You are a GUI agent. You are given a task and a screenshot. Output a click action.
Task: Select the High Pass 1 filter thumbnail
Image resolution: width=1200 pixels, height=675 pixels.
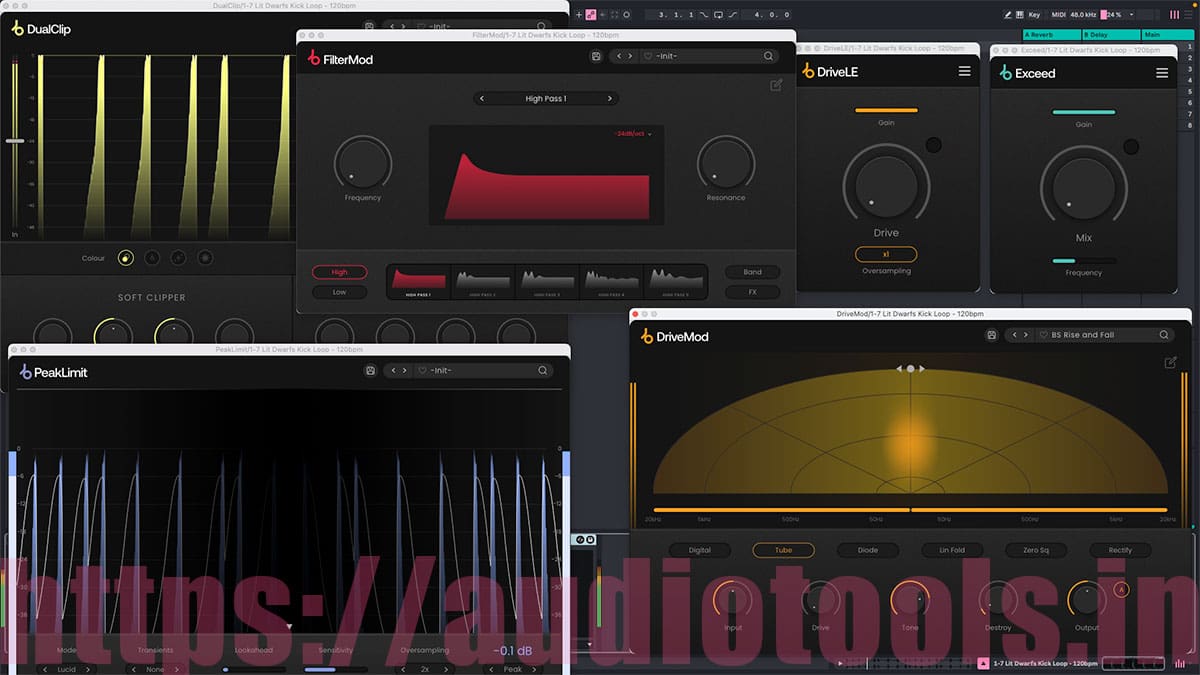pos(418,282)
